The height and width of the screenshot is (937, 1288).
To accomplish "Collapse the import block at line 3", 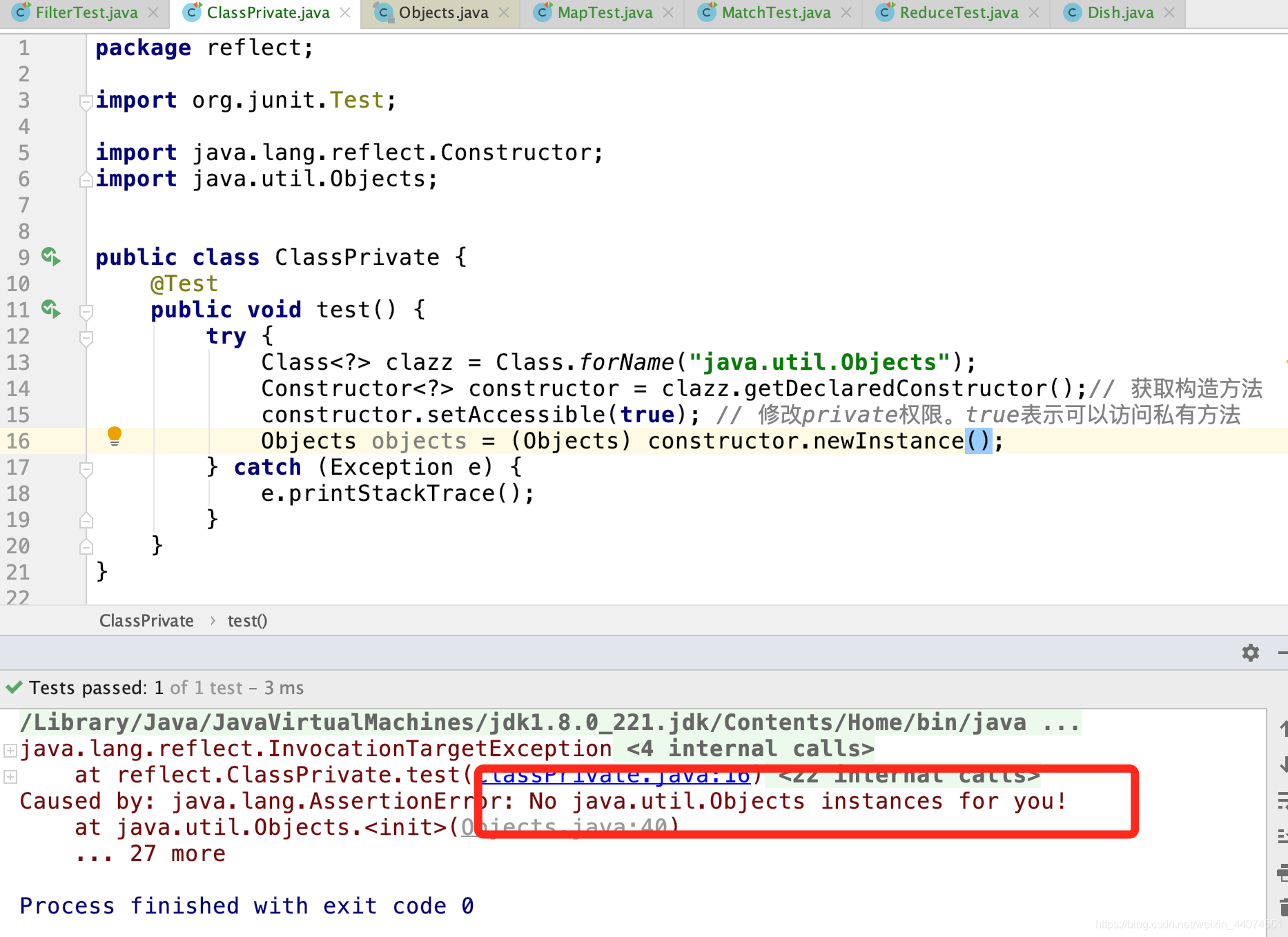I will point(86,103).
